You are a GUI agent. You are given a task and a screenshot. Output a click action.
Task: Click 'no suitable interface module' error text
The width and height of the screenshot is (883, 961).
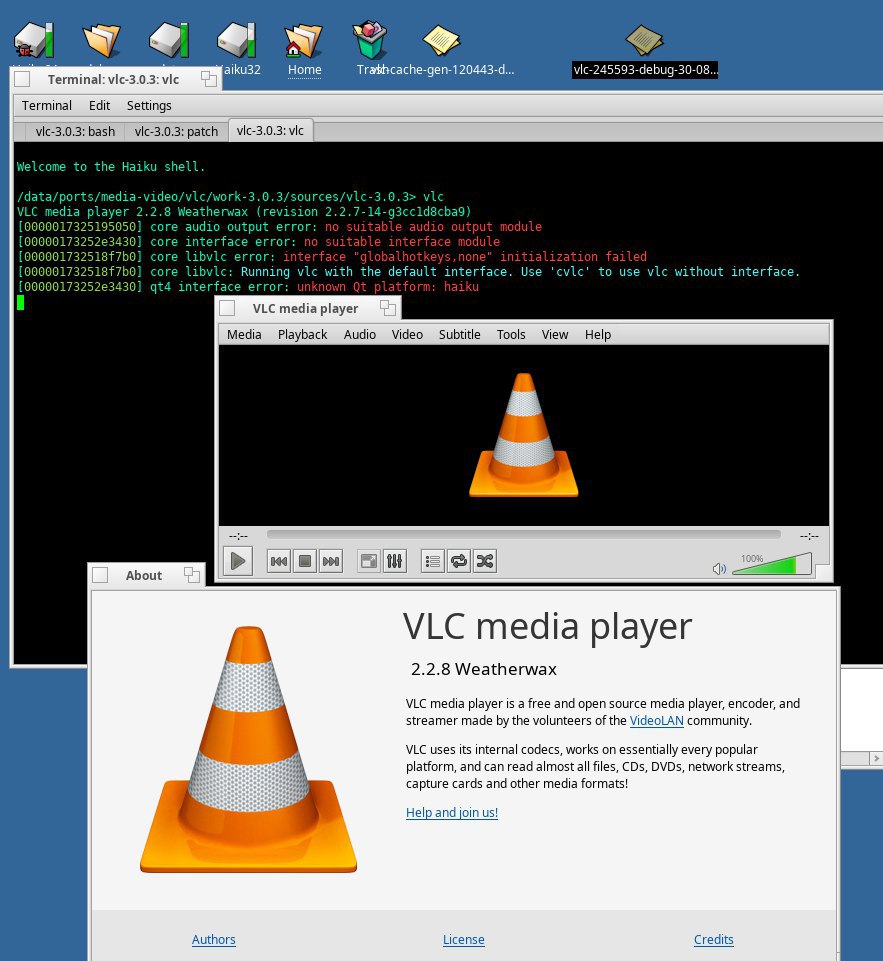(402, 242)
